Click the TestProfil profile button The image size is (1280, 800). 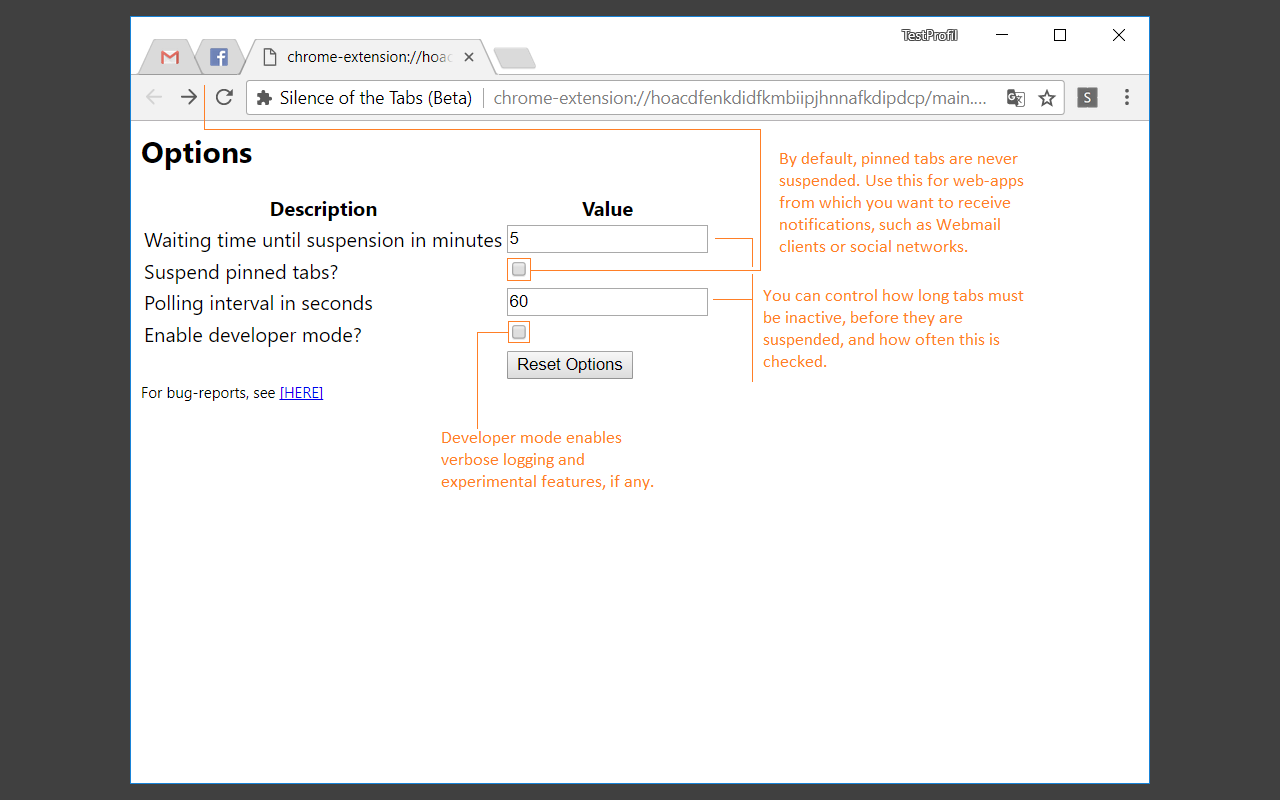point(929,35)
